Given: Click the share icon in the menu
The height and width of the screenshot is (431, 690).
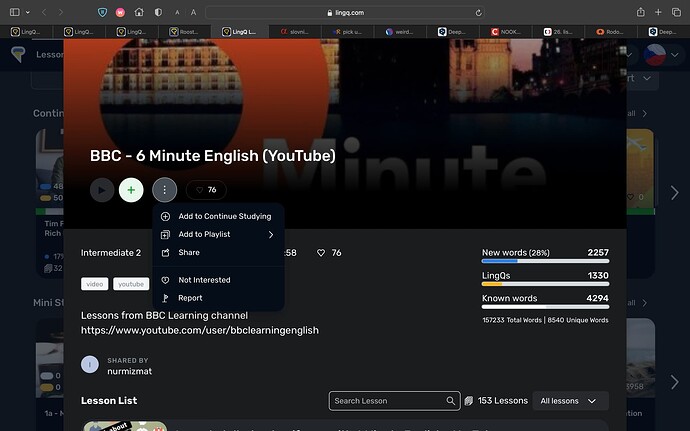Looking at the screenshot, I should tap(165, 253).
